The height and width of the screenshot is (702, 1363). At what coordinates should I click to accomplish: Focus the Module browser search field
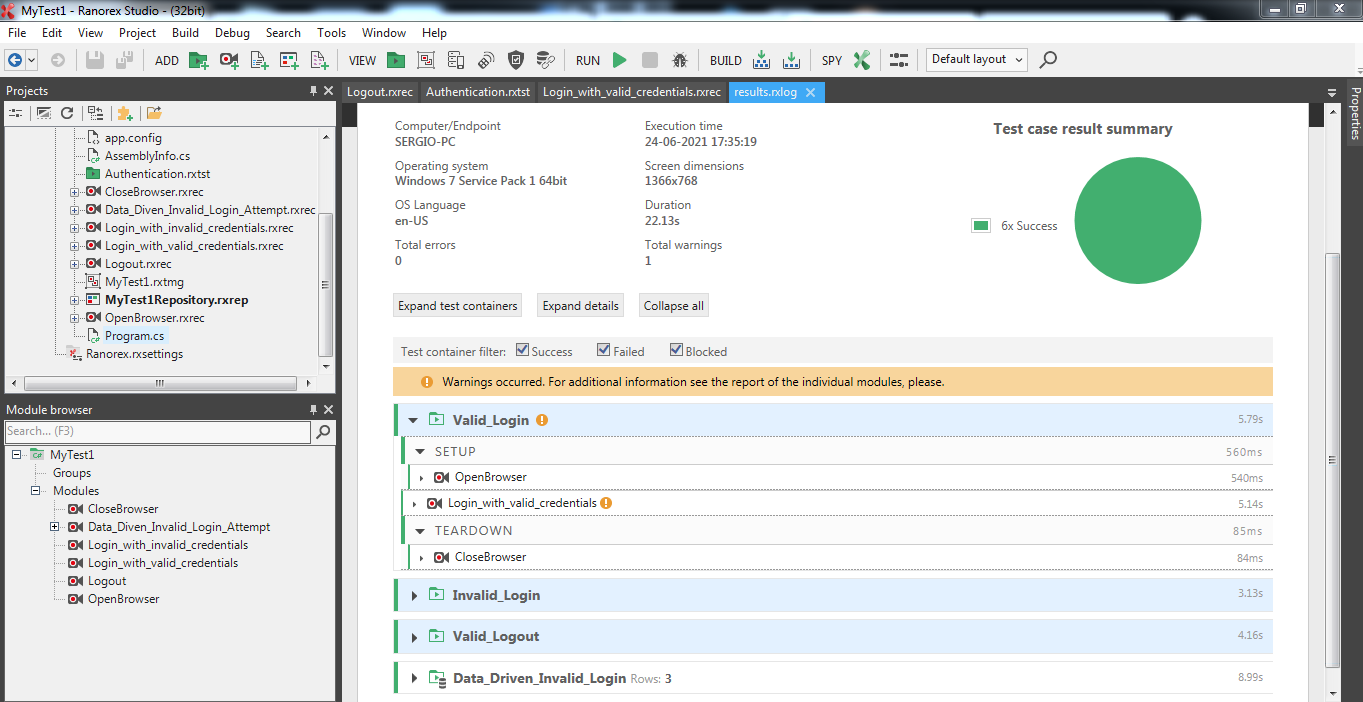158,432
